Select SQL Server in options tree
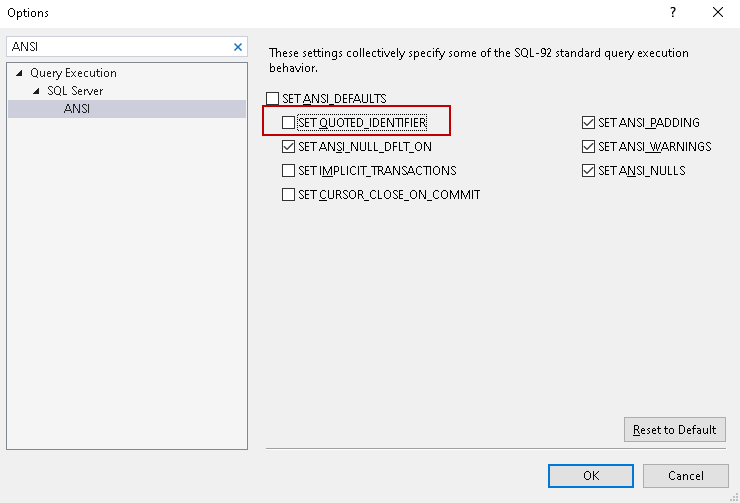Image resolution: width=740 pixels, height=503 pixels. pos(75,91)
